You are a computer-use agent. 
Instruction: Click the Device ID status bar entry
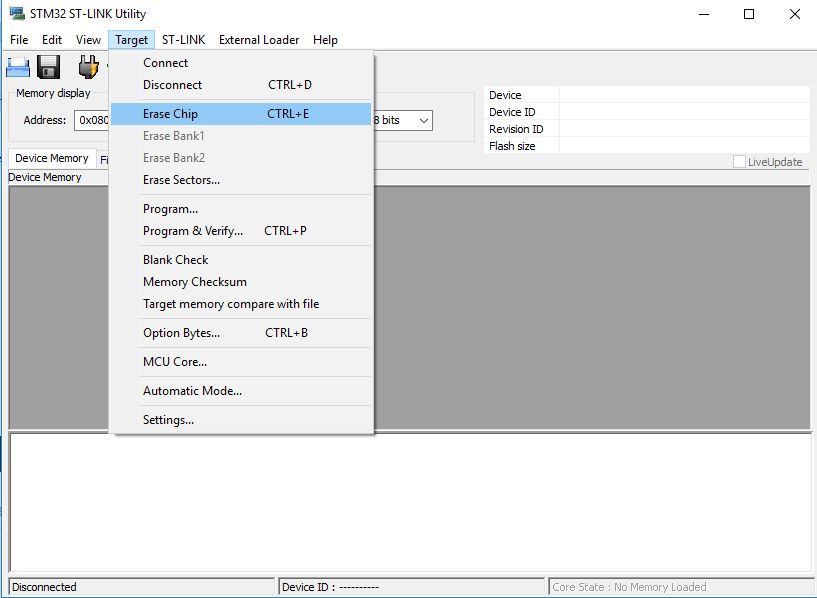pyautogui.click(x=411, y=587)
